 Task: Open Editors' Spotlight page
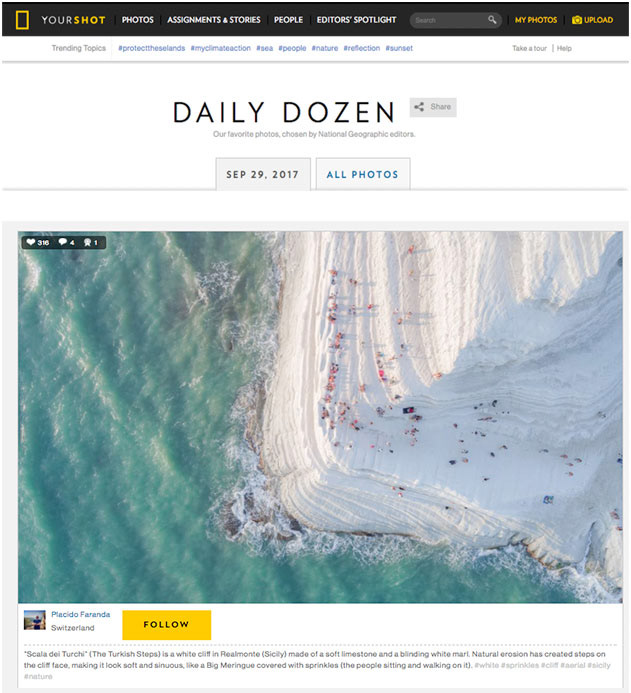coord(356,20)
